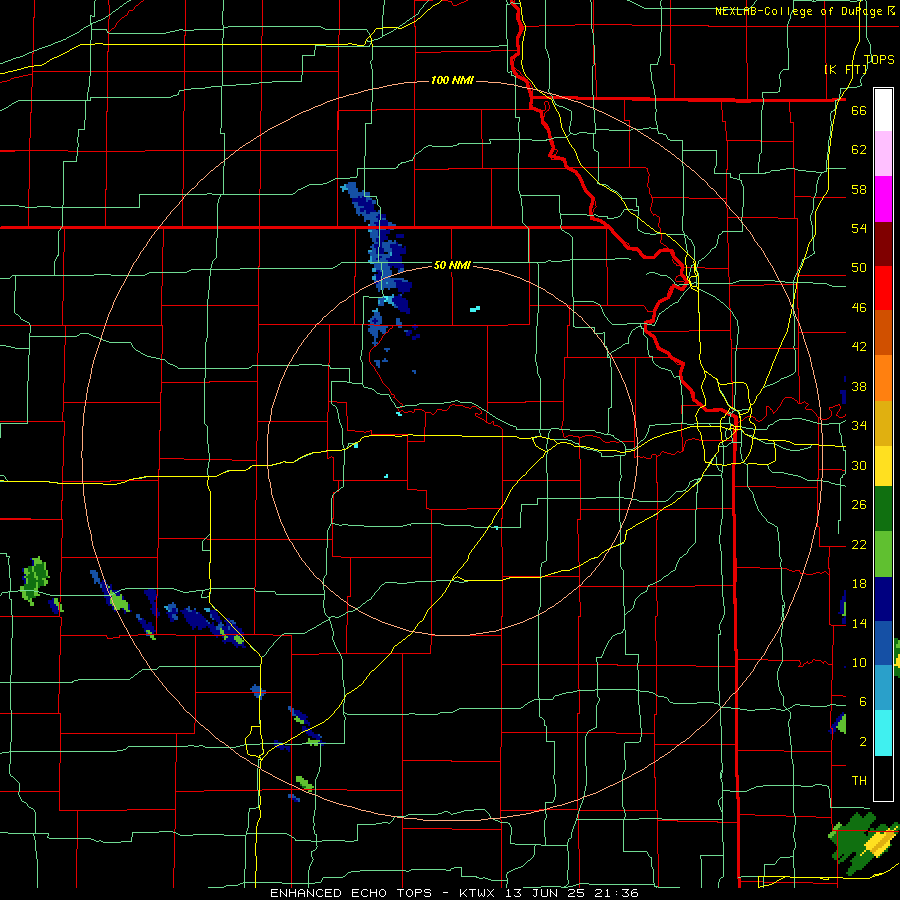Click the 58 legend value
900x900 pixels.
click(859, 189)
